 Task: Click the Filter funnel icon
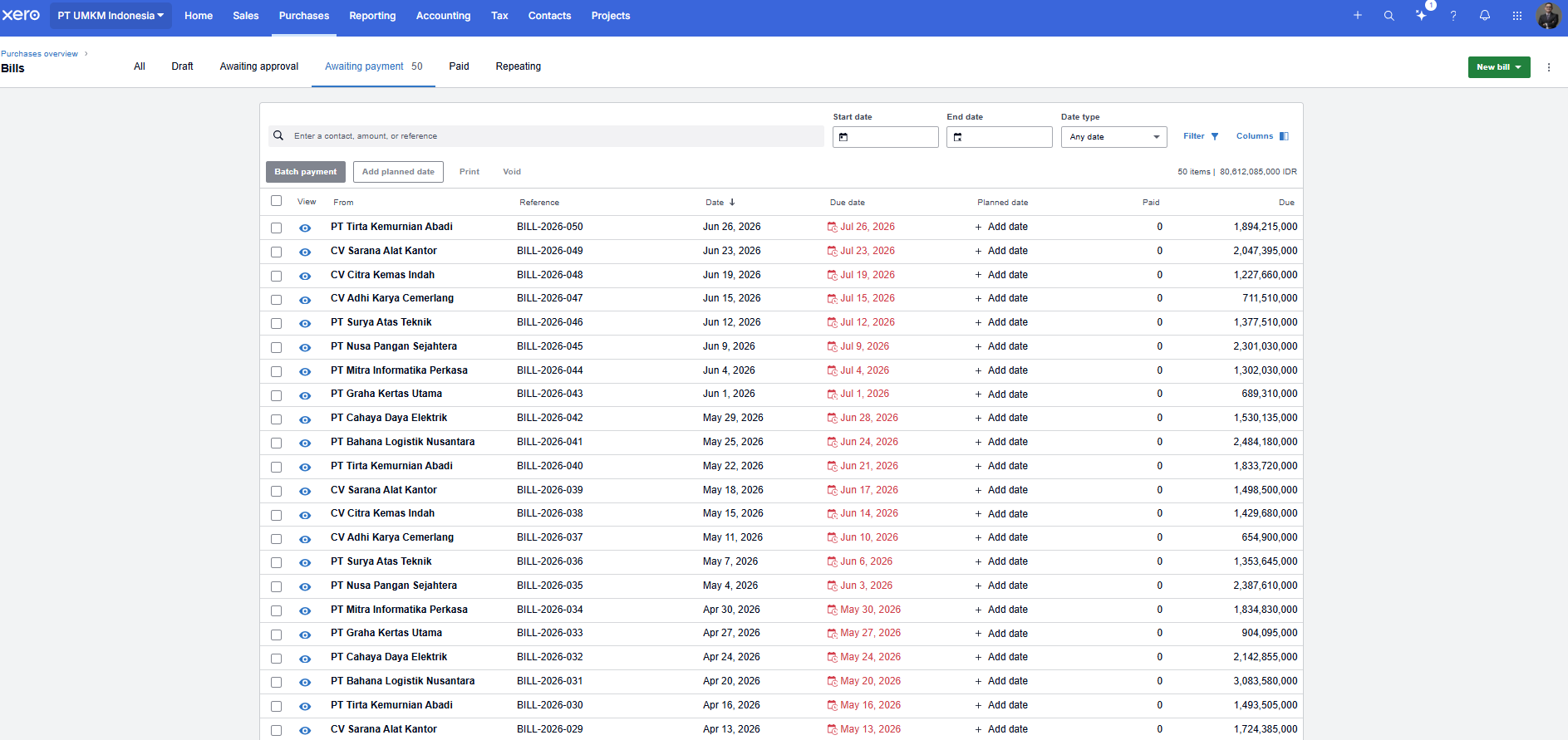pos(1215,136)
